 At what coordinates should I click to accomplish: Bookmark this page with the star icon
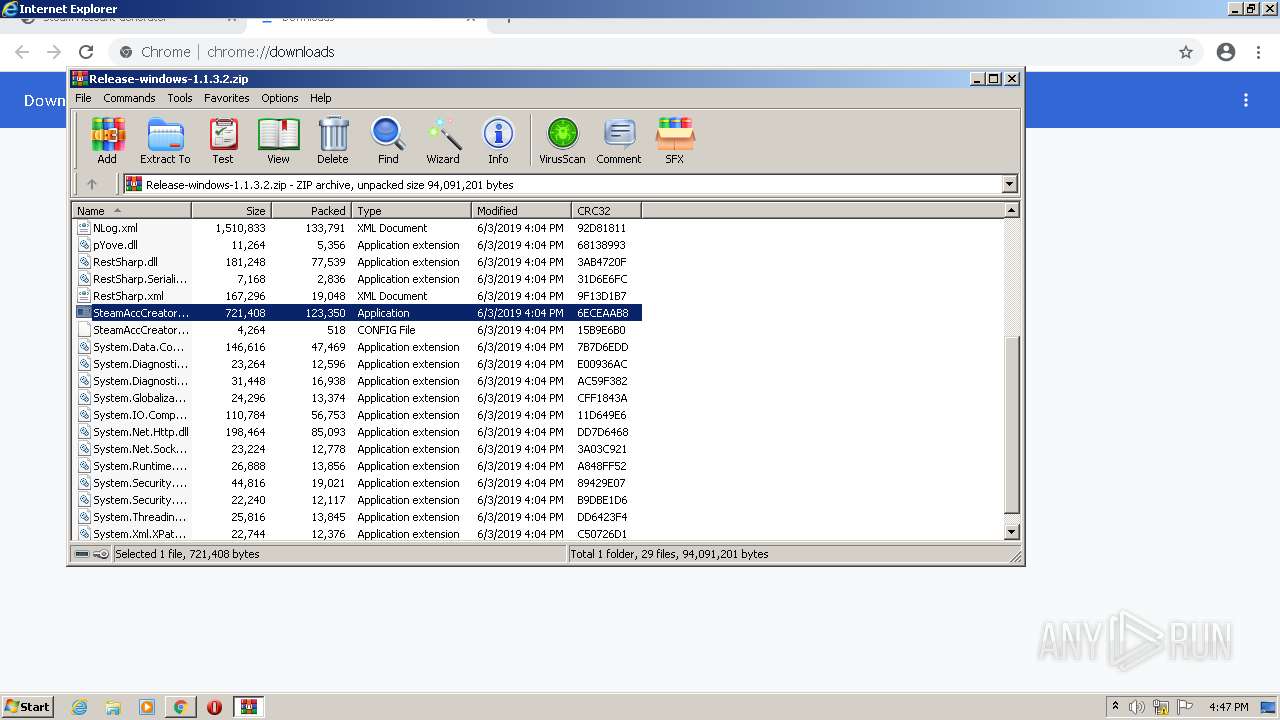click(x=1186, y=52)
